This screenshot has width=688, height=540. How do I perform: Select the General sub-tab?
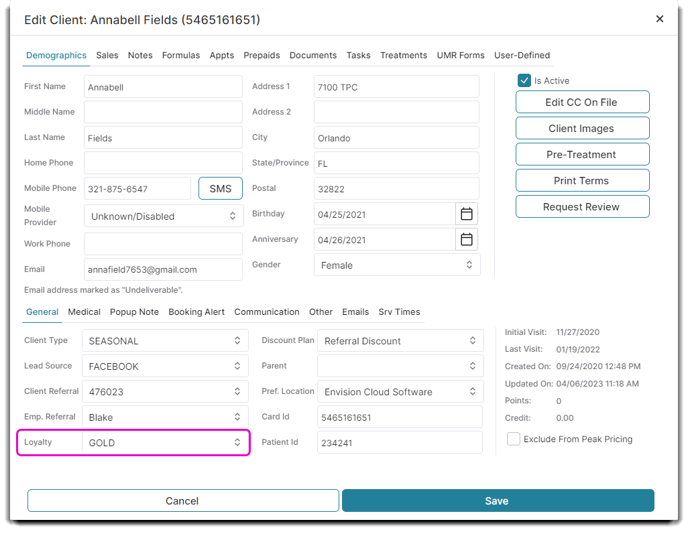[x=42, y=312]
